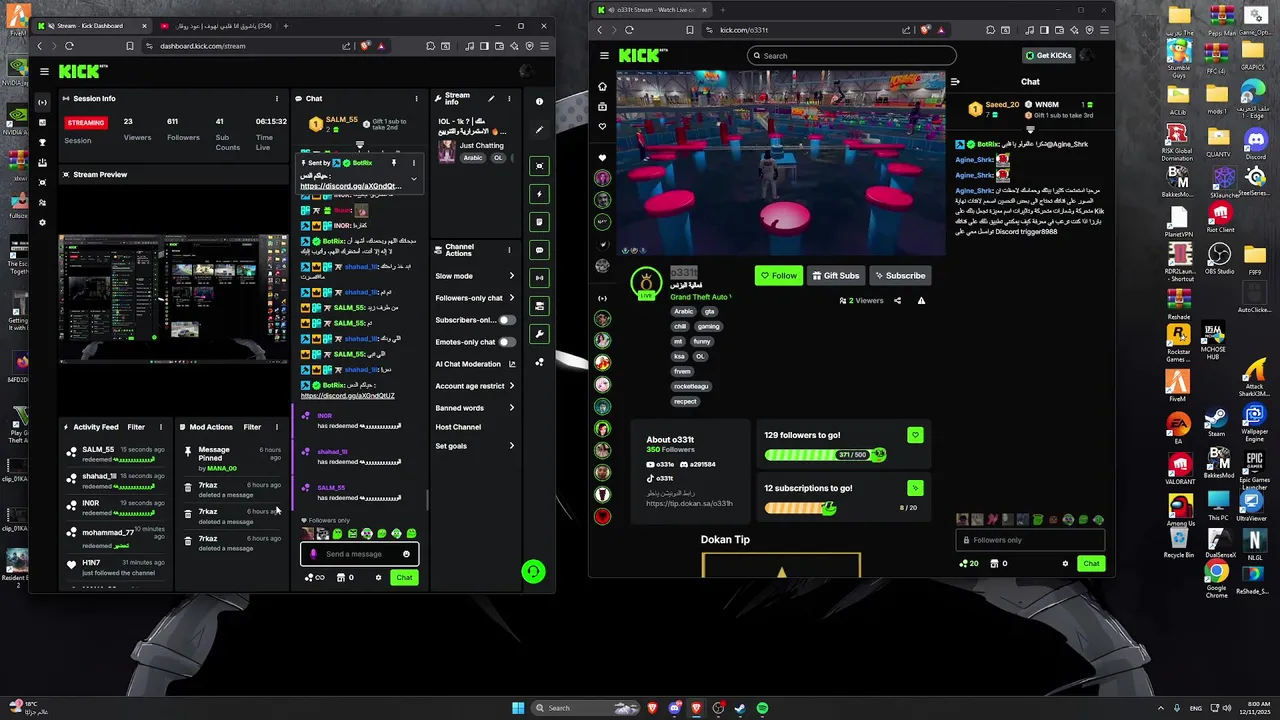Unpin the BotRix message with the pin icon
Viewport: 1280px width, 720px height.
click(394, 162)
